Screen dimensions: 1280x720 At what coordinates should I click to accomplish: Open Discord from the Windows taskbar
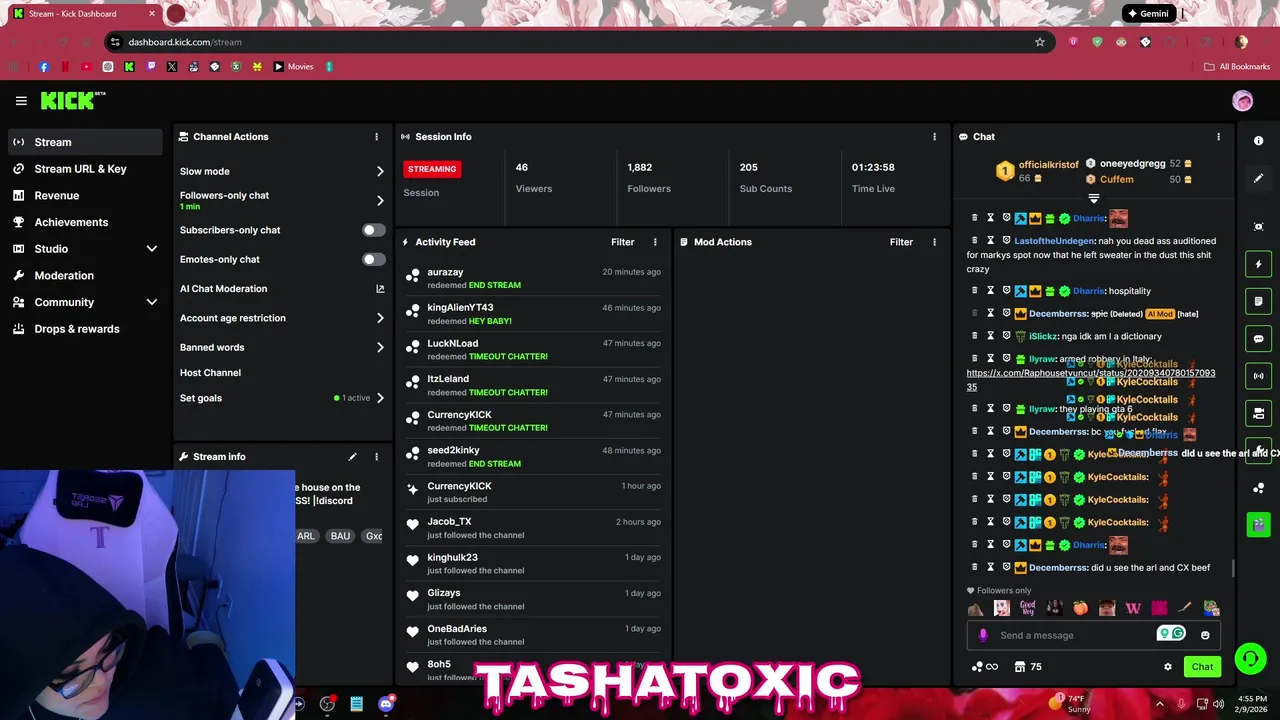coord(386,704)
